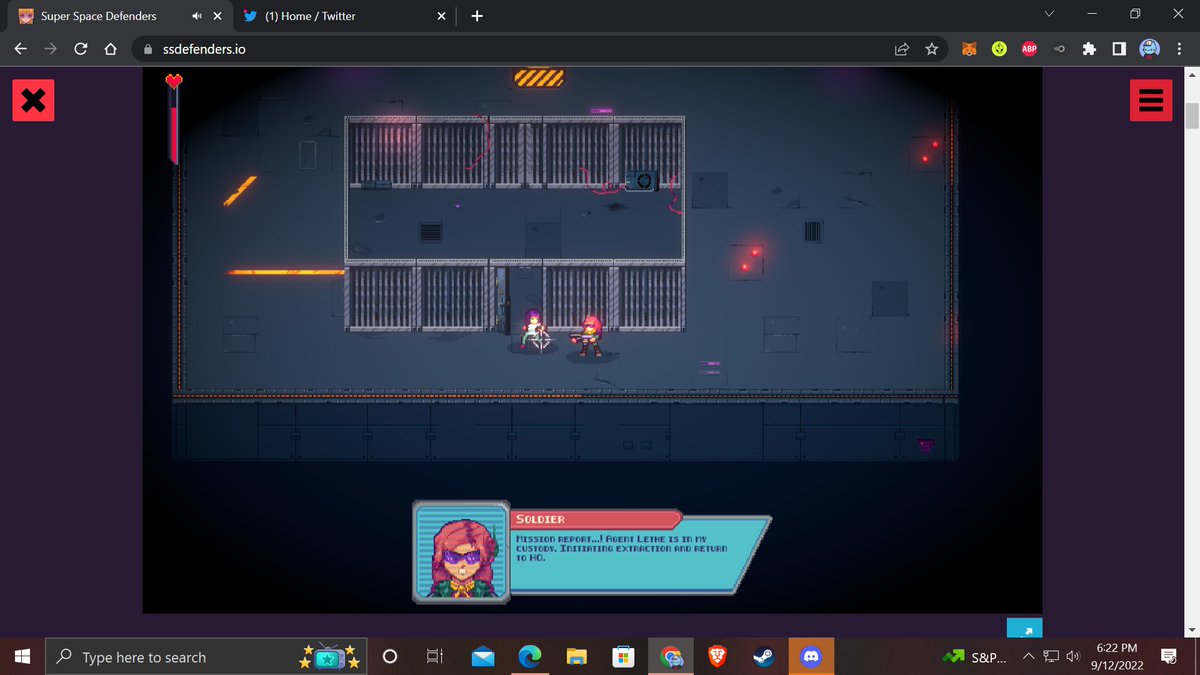The width and height of the screenshot is (1200, 675).
Task: Go to the browser home page
Action: point(112,48)
